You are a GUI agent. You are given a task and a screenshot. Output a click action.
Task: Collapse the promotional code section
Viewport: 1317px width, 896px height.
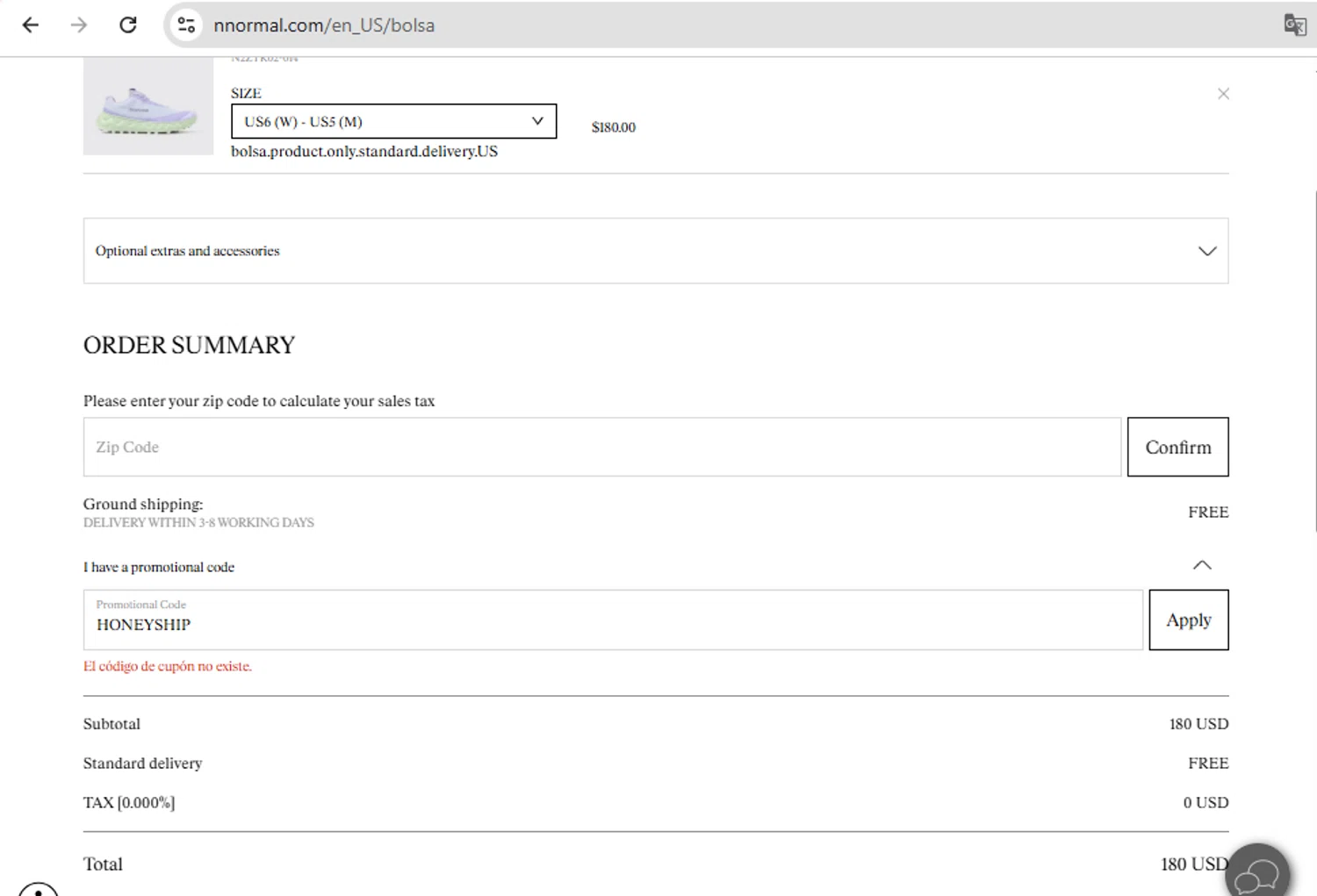click(1202, 566)
